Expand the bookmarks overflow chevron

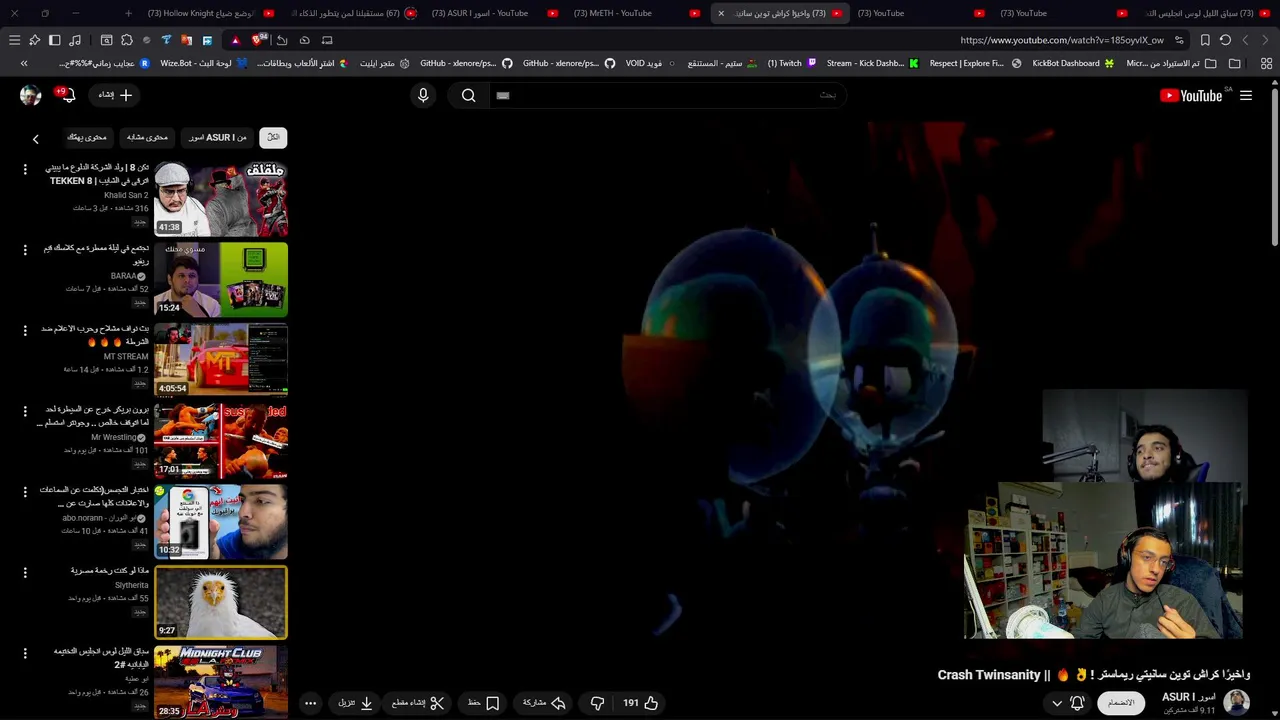pyautogui.click(x=24, y=63)
